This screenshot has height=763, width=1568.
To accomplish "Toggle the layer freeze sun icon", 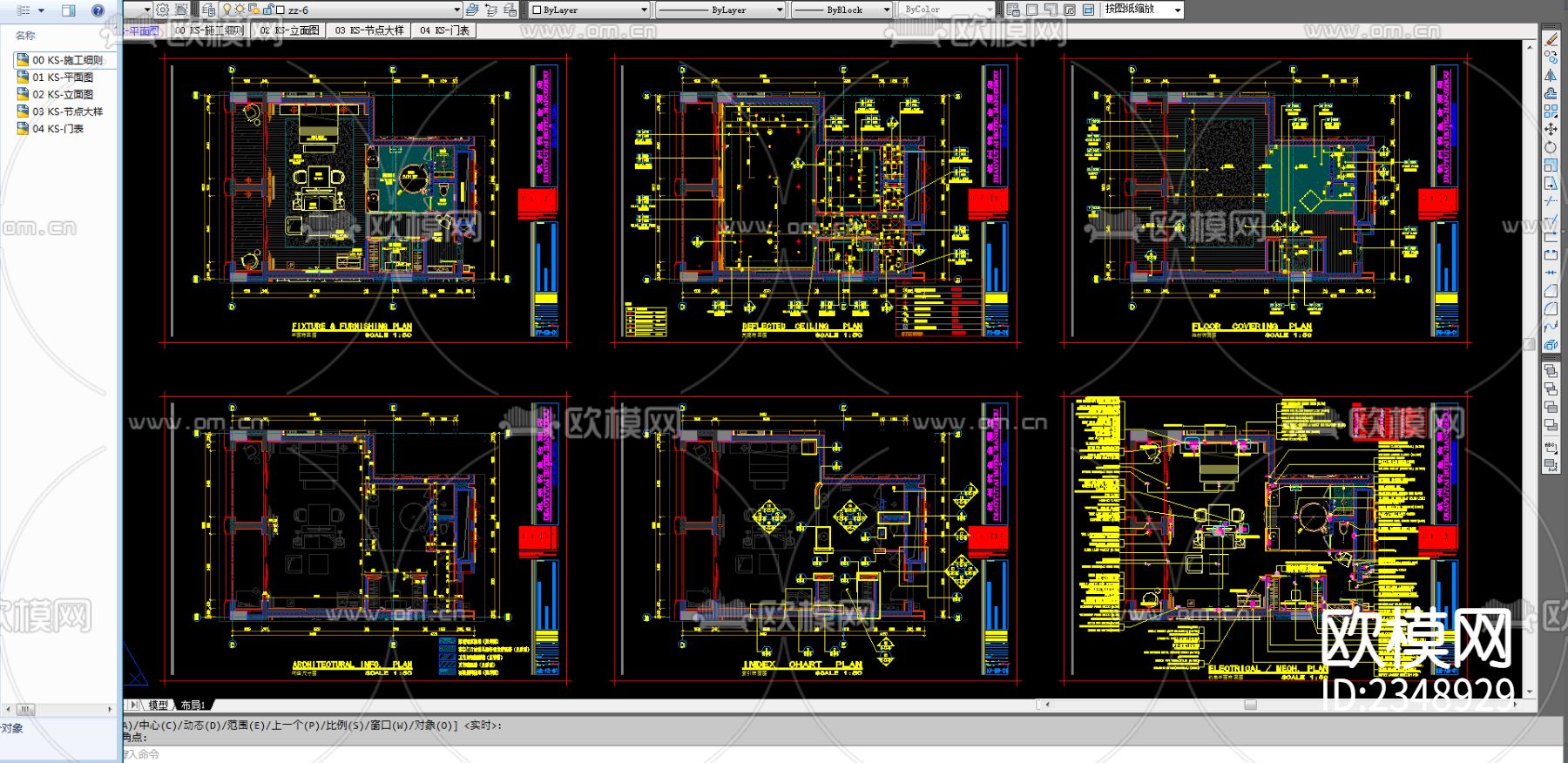I will 240,10.
